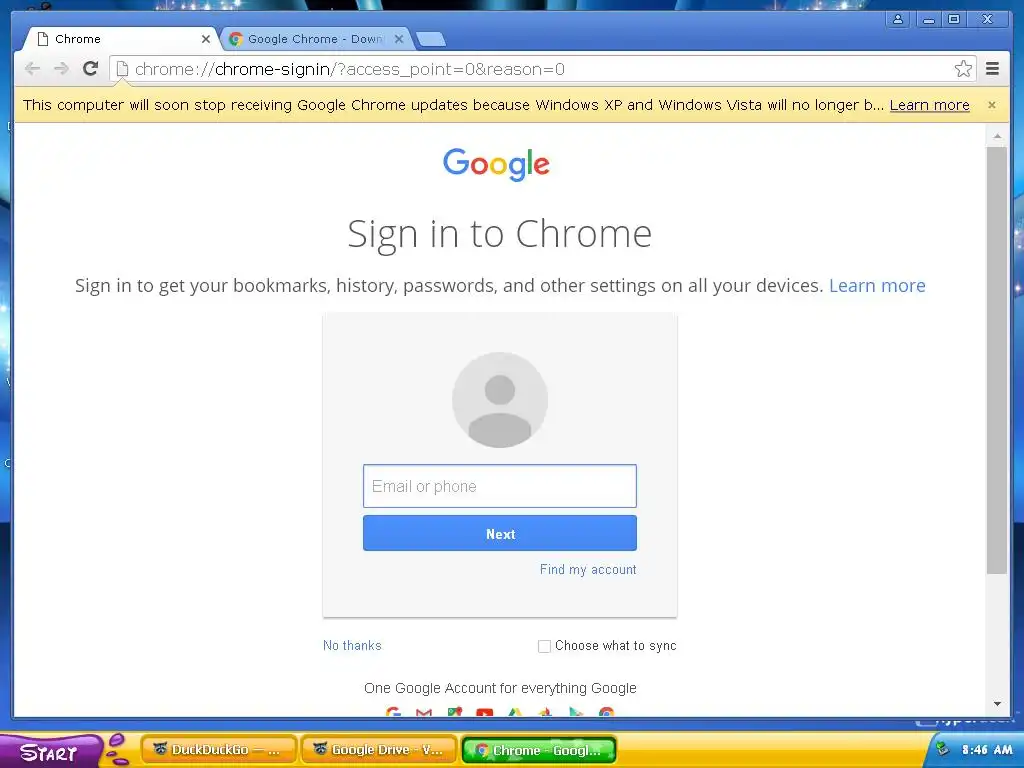This screenshot has width=1024, height=768.
Task: Open the Chrome hamburger menu
Action: click(x=993, y=69)
